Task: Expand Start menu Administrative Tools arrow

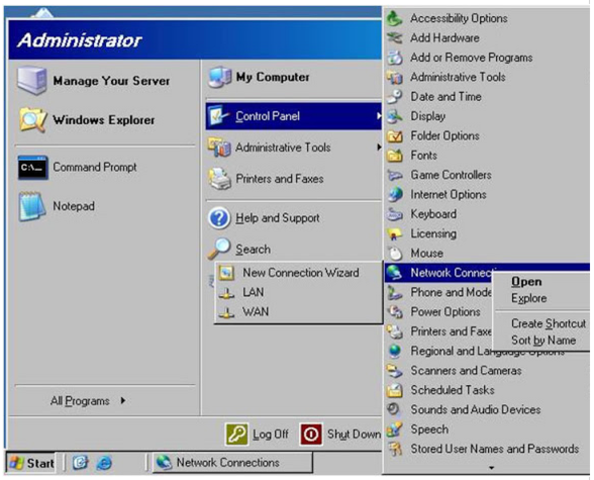Action: tap(378, 147)
